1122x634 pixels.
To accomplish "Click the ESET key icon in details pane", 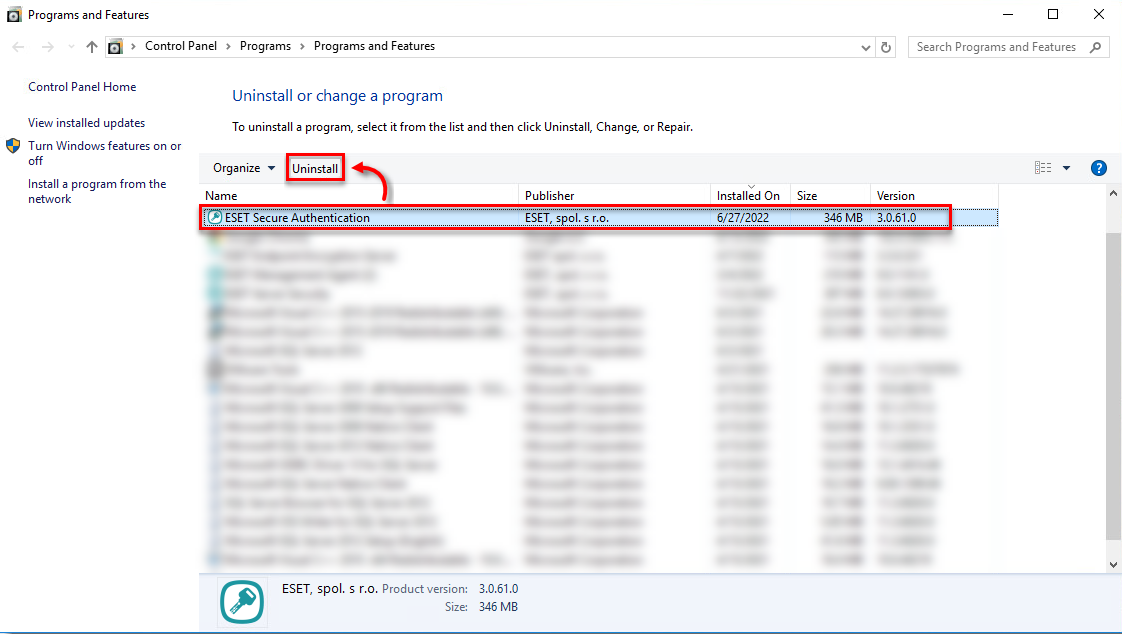I will click(x=241, y=601).
